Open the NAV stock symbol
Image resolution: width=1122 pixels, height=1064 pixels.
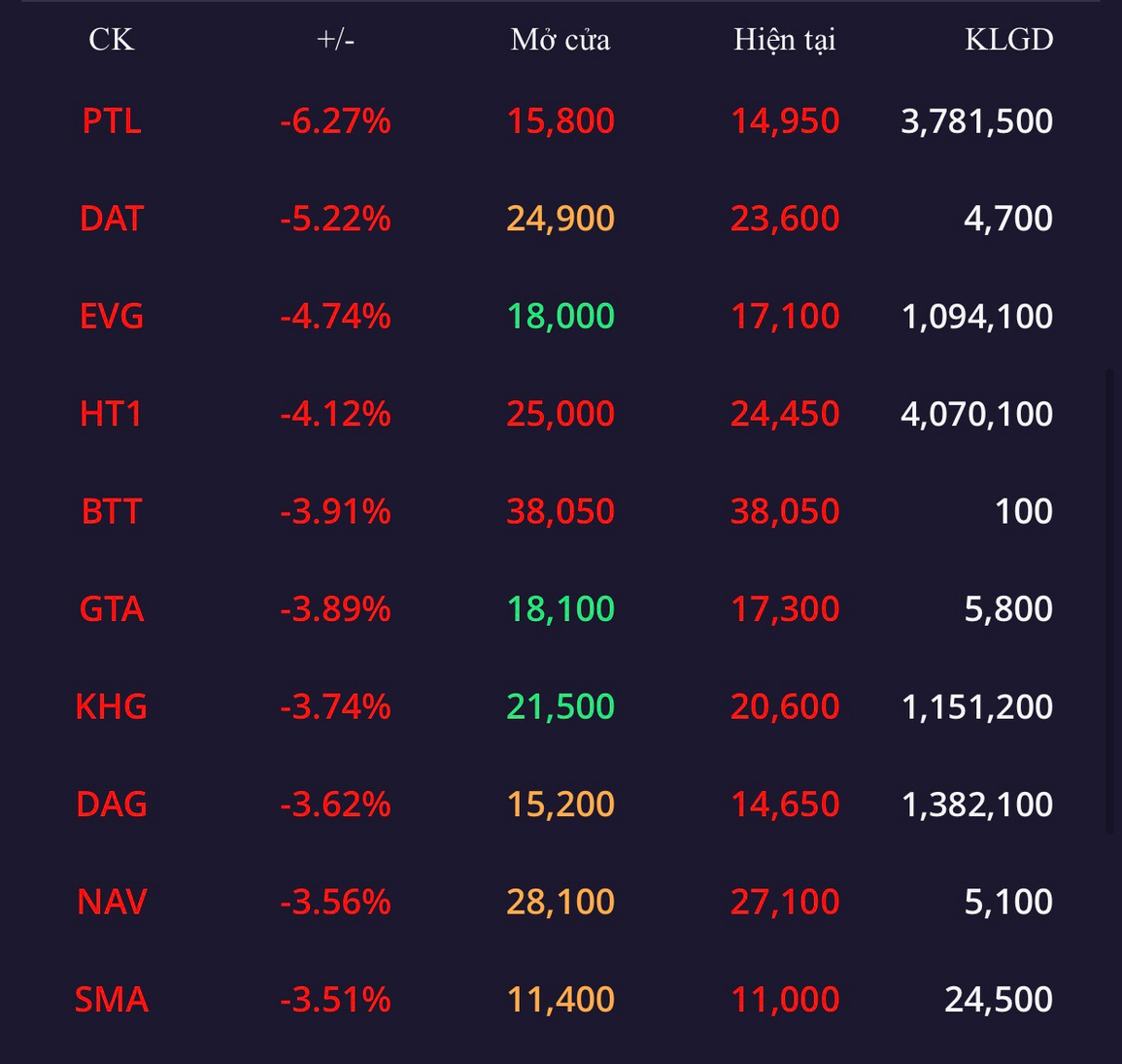point(112,902)
